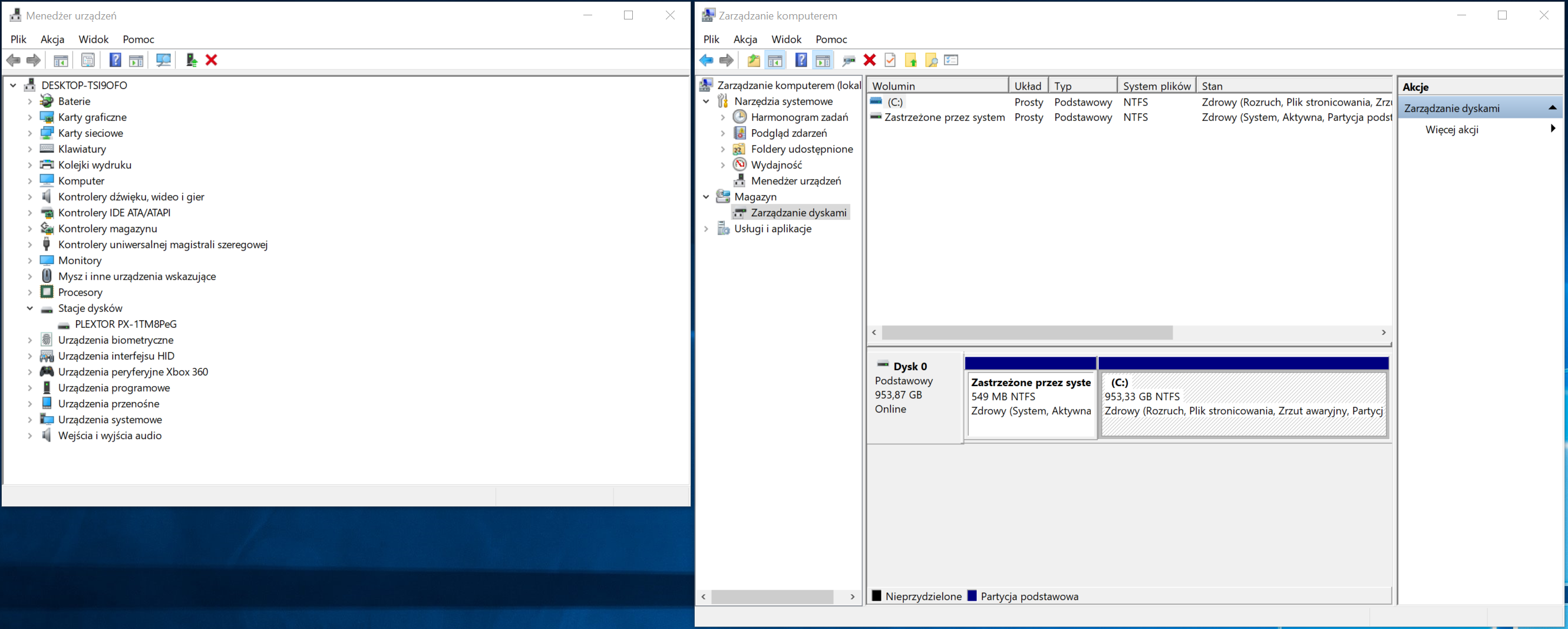Select (C:) volume row in list

pos(1130,101)
